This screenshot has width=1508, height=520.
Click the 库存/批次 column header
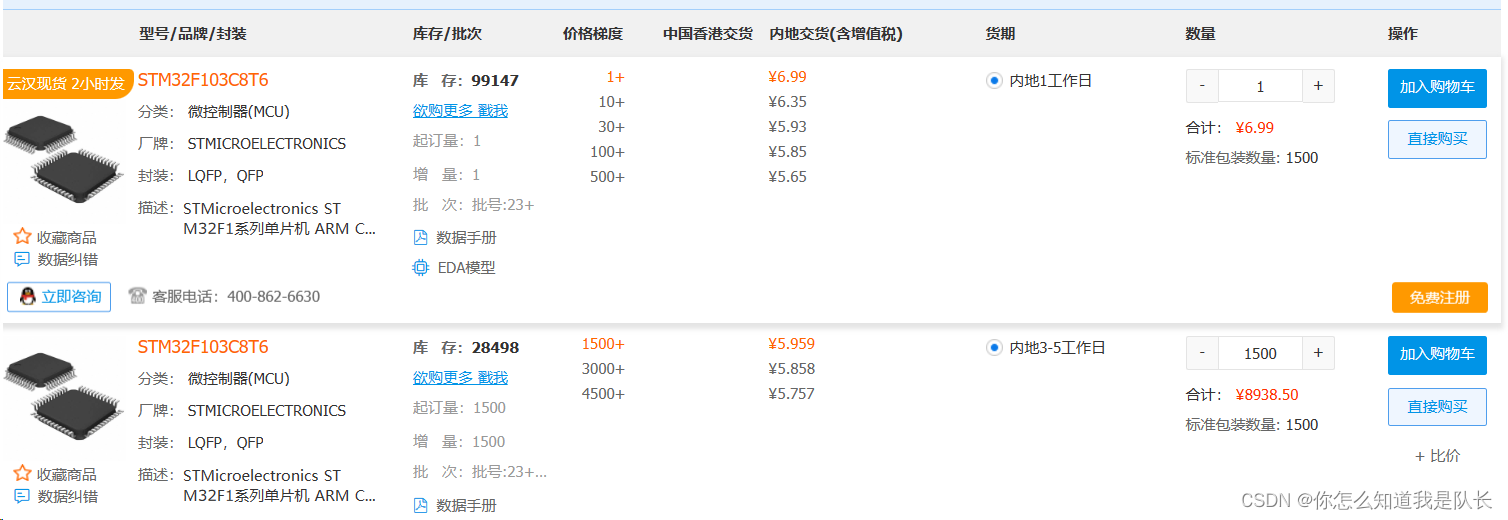pyautogui.click(x=447, y=33)
